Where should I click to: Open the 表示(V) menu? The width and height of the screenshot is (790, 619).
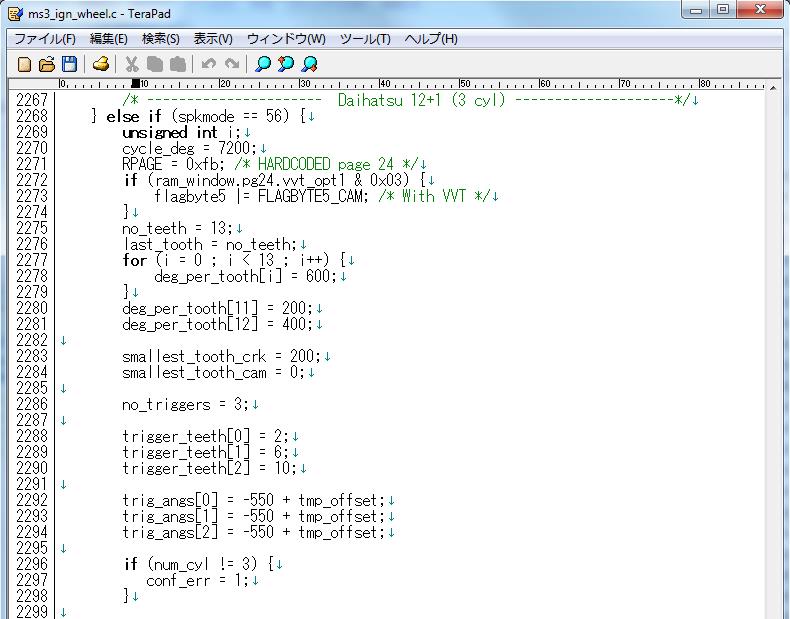point(213,39)
